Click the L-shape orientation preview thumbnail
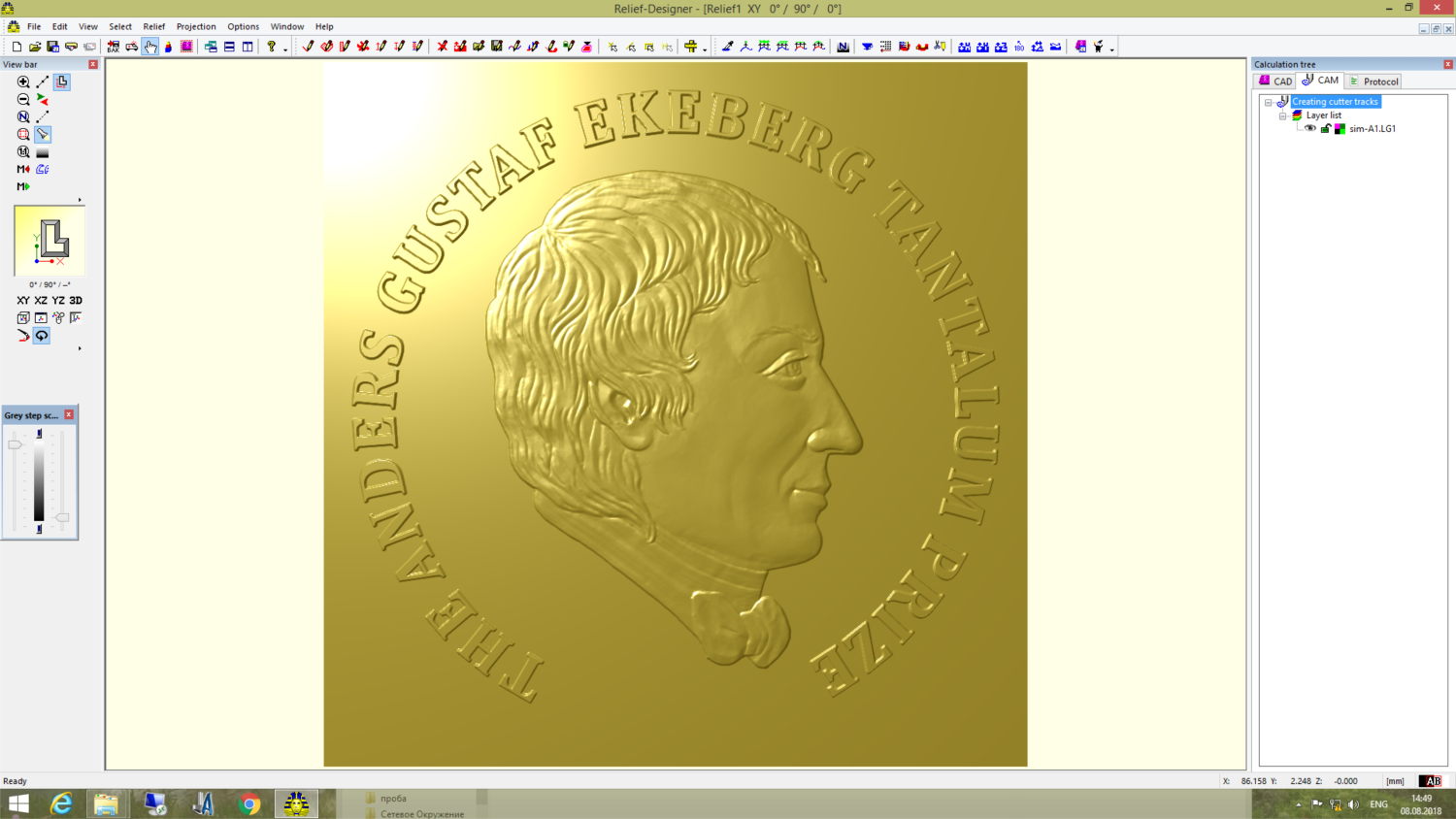 tap(50, 241)
